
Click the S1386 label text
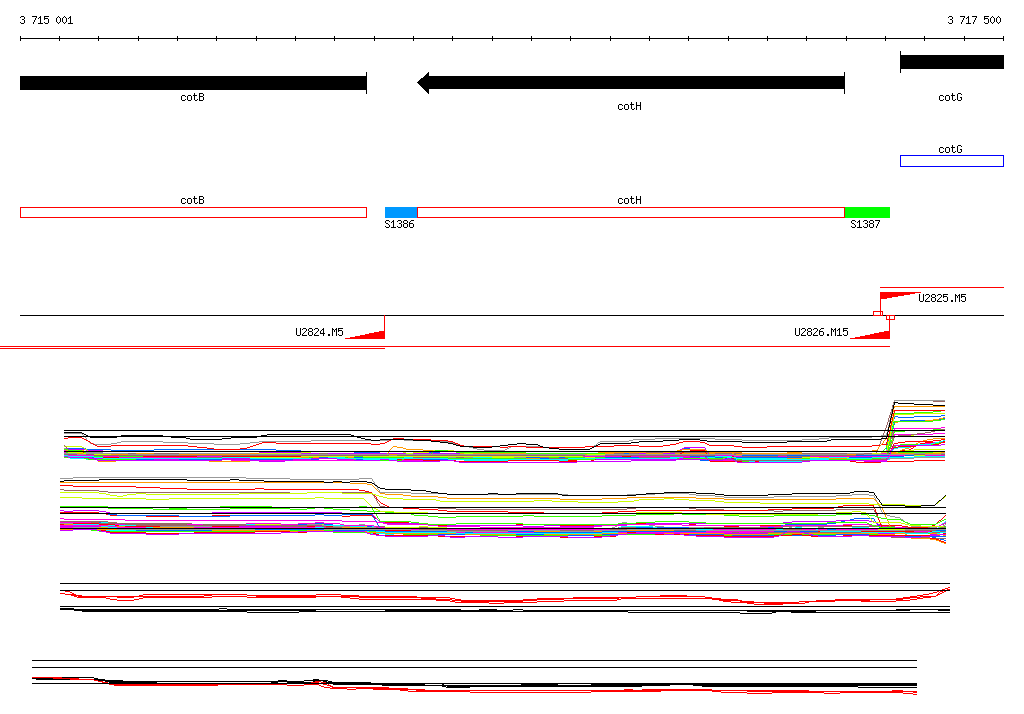[400, 224]
